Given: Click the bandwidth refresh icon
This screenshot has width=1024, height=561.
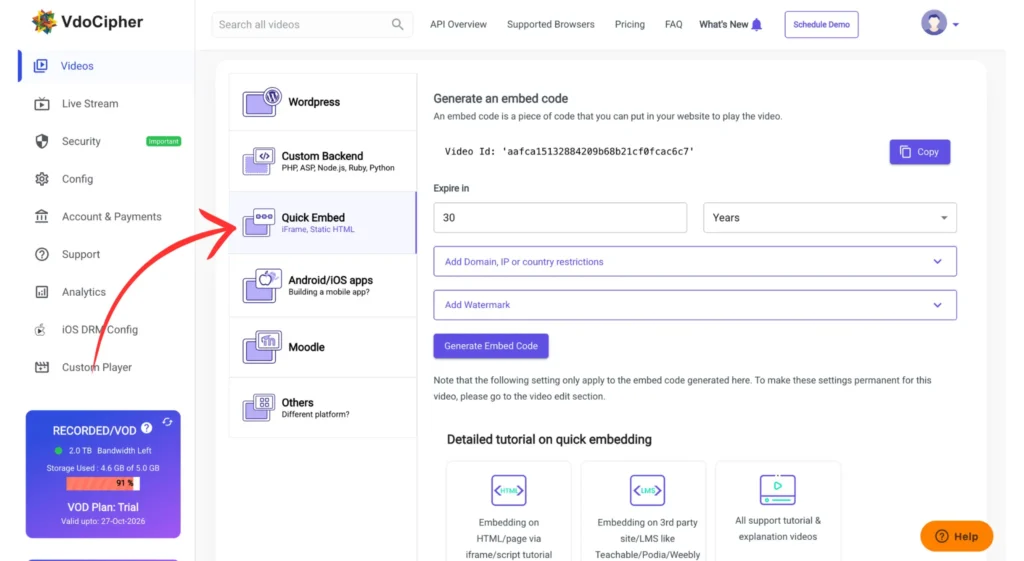Looking at the screenshot, I should [167, 422].
